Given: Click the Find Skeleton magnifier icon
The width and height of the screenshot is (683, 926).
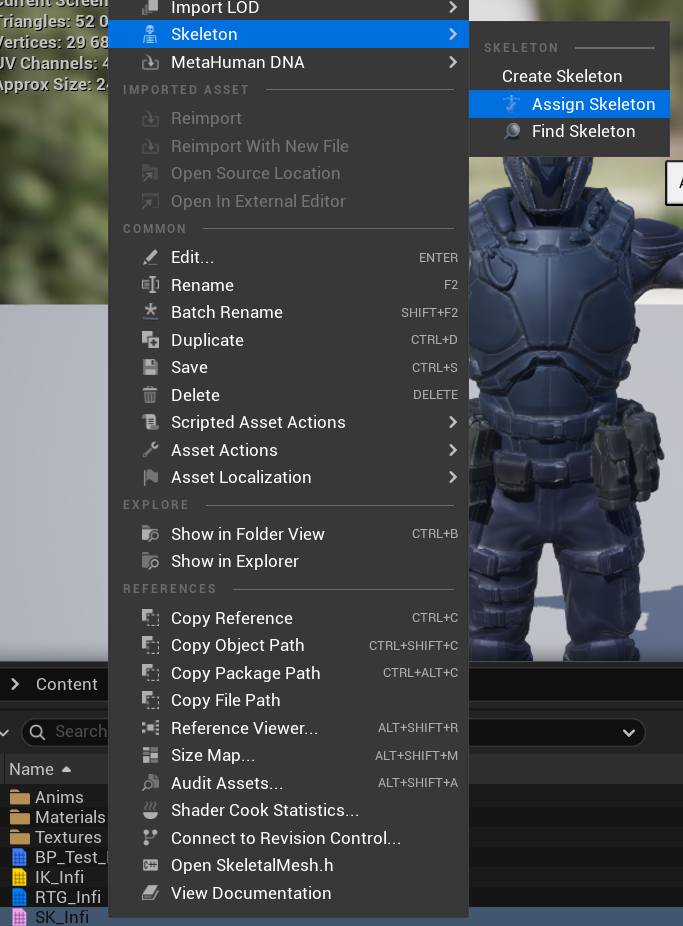Looking at the screenshot, I should pos(512,131).
